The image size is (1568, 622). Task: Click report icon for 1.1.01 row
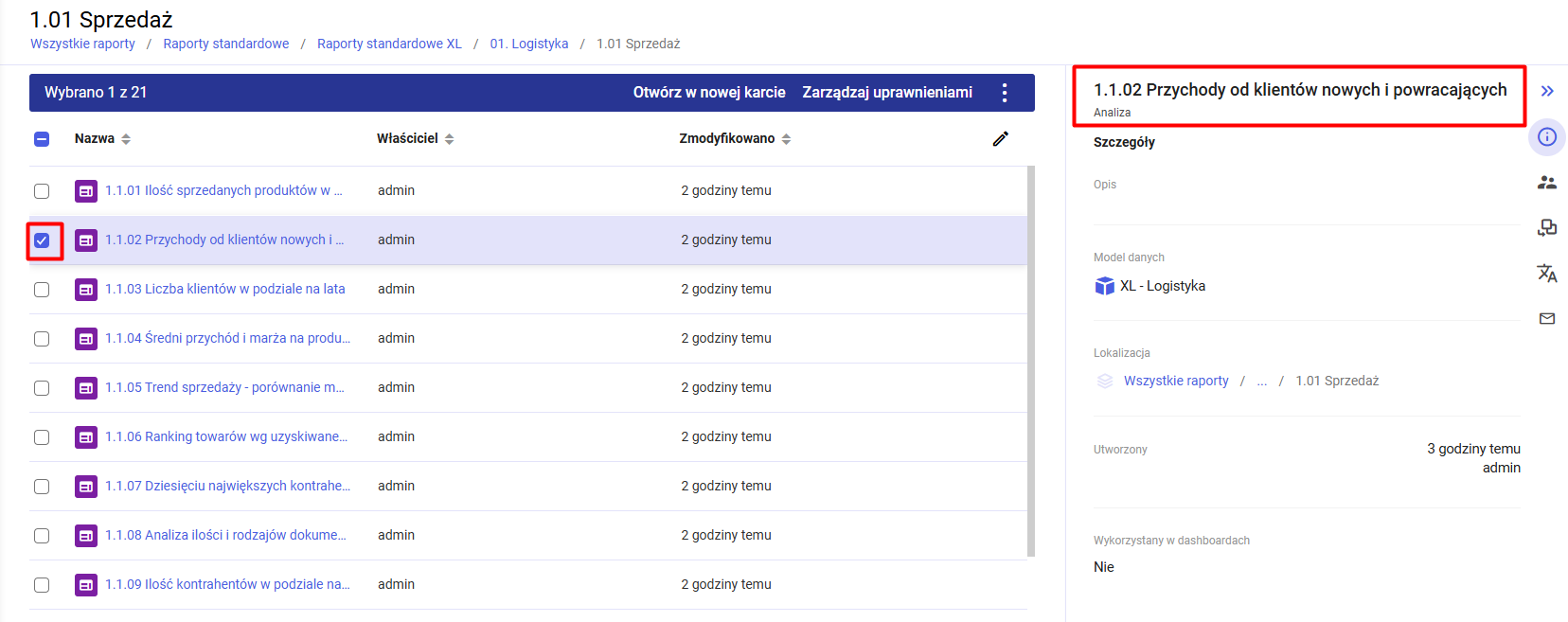tap(86, 191)
